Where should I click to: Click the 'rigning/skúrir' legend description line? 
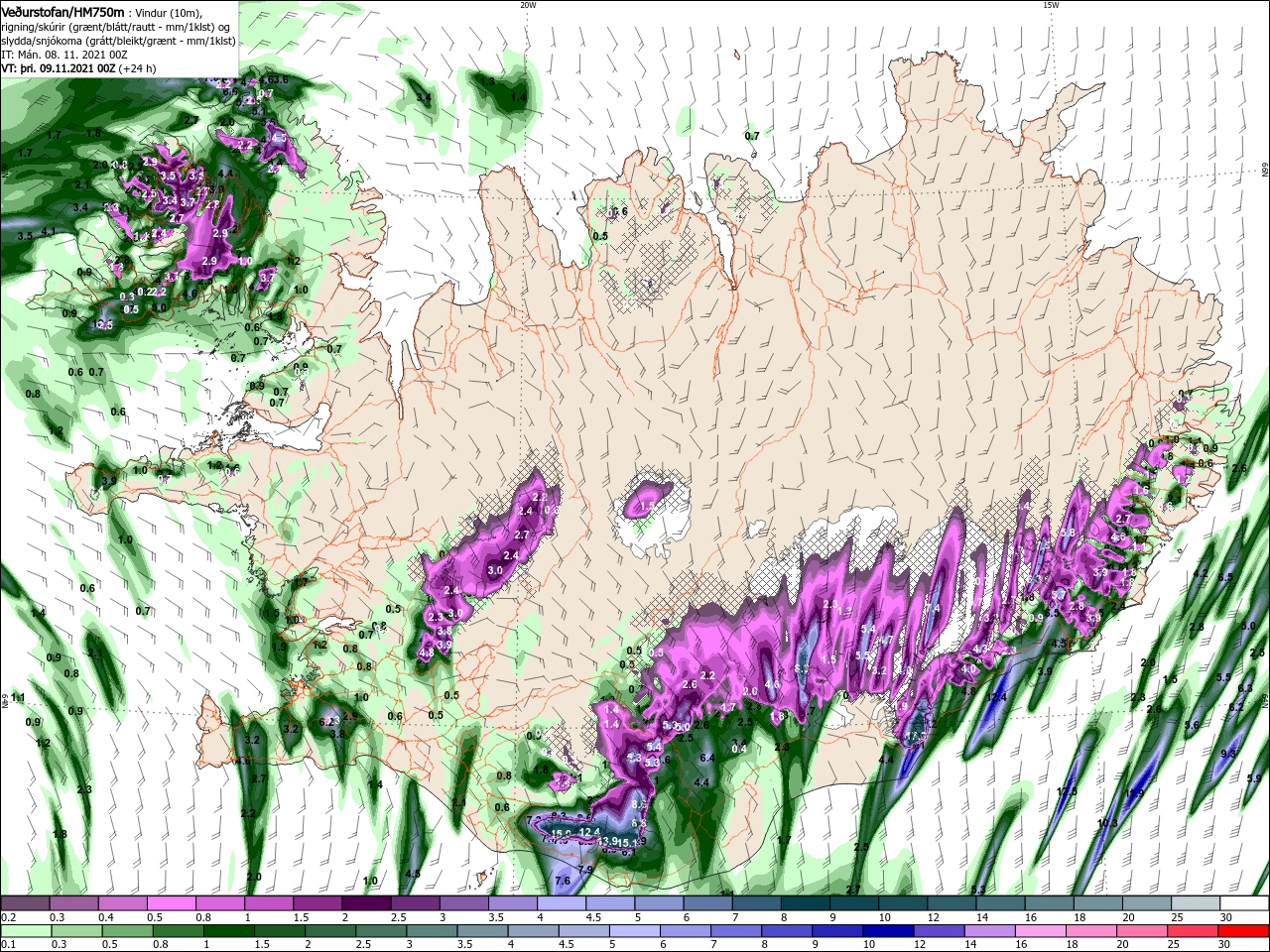coord(117,27)
